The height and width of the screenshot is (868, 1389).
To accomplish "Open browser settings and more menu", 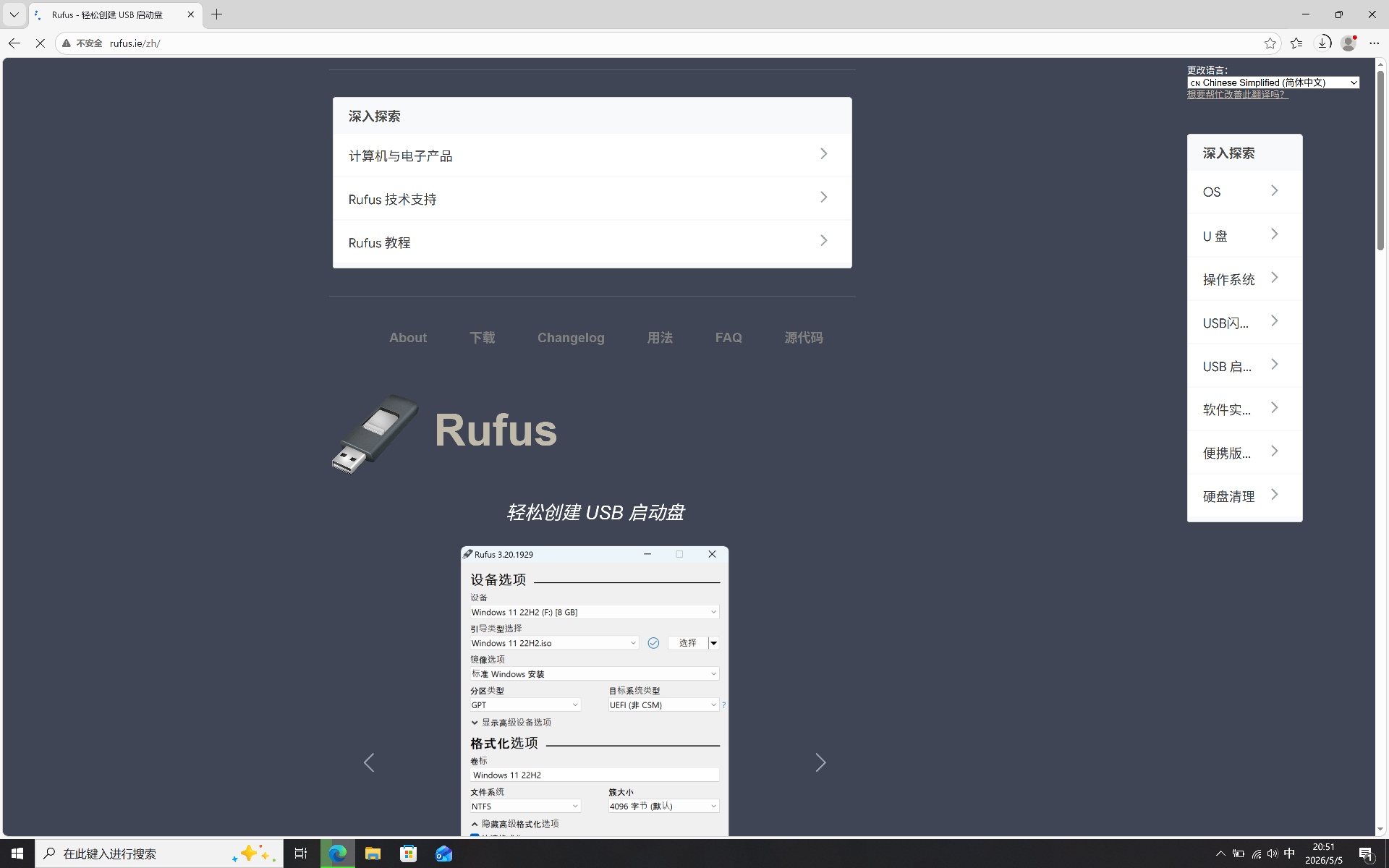I will pos(1375,43).
